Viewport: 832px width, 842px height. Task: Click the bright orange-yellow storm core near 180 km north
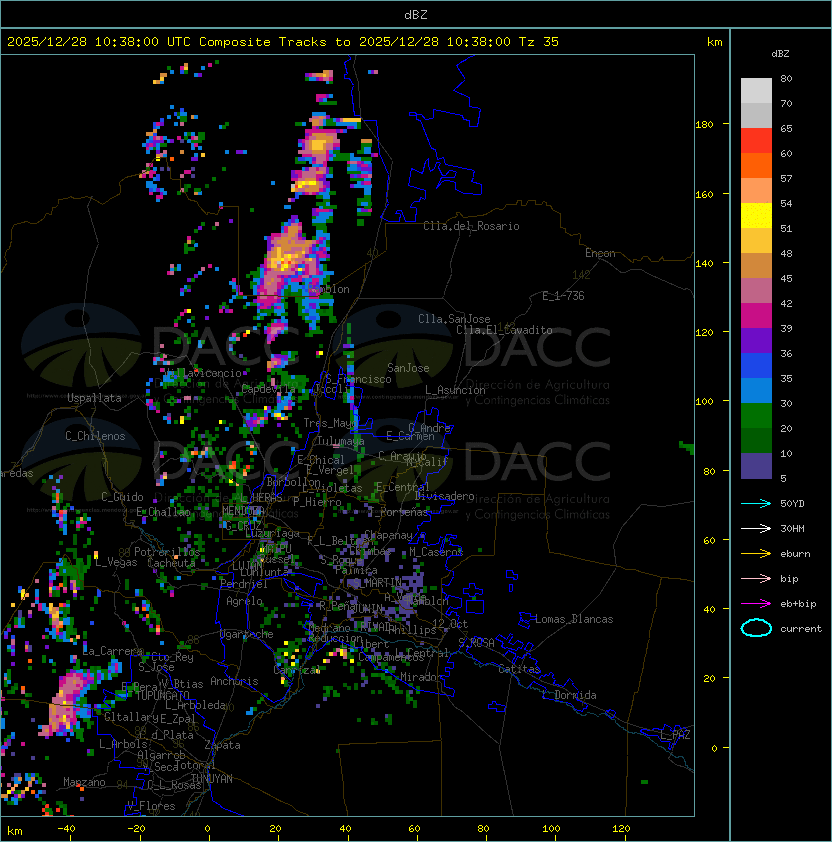click(318, 144)
